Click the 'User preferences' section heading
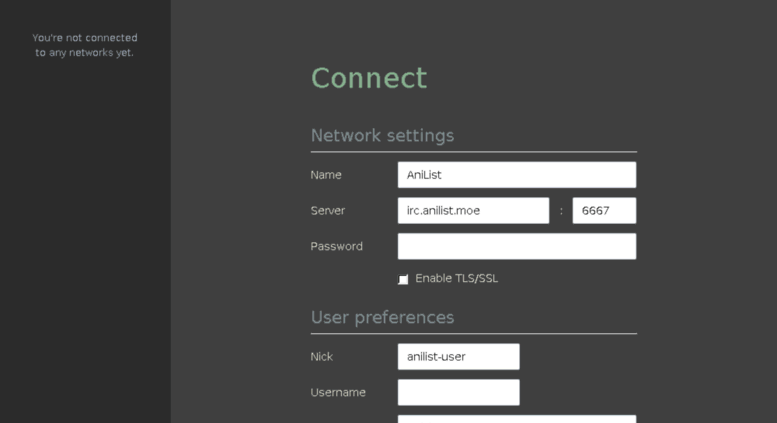The image size is (777, 423). (x=382, y=318)
